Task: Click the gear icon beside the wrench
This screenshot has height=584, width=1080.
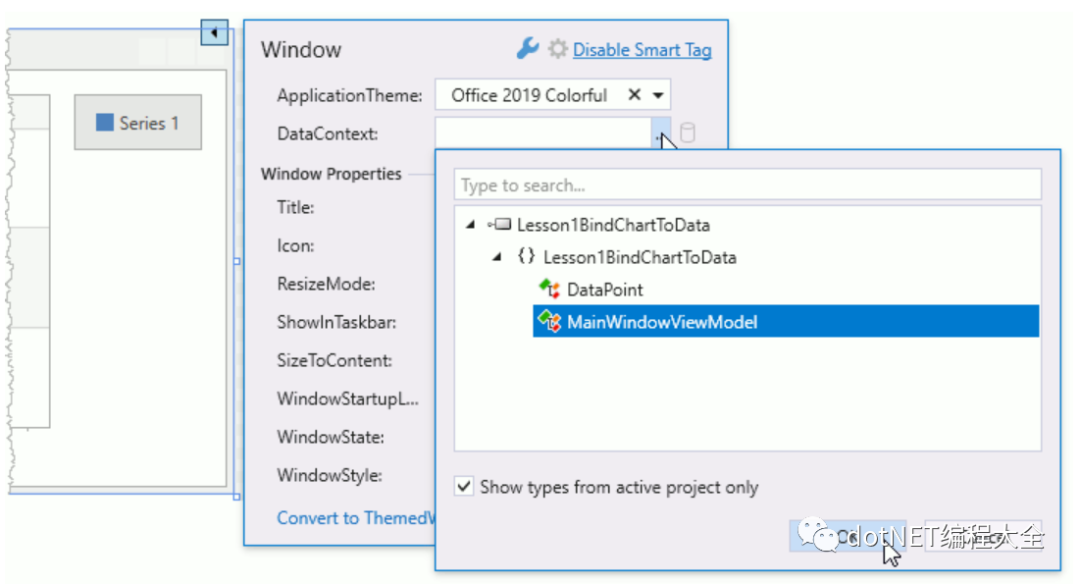Action: (x=557, y=47)
